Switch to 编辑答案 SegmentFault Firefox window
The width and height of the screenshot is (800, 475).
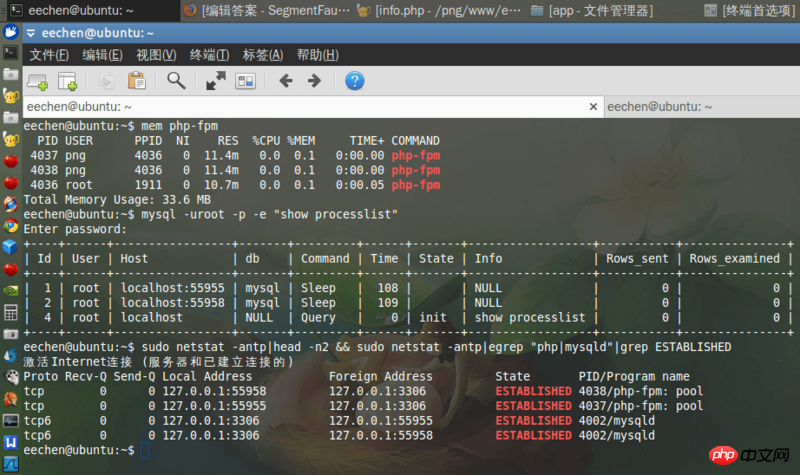tap(267, 10)
